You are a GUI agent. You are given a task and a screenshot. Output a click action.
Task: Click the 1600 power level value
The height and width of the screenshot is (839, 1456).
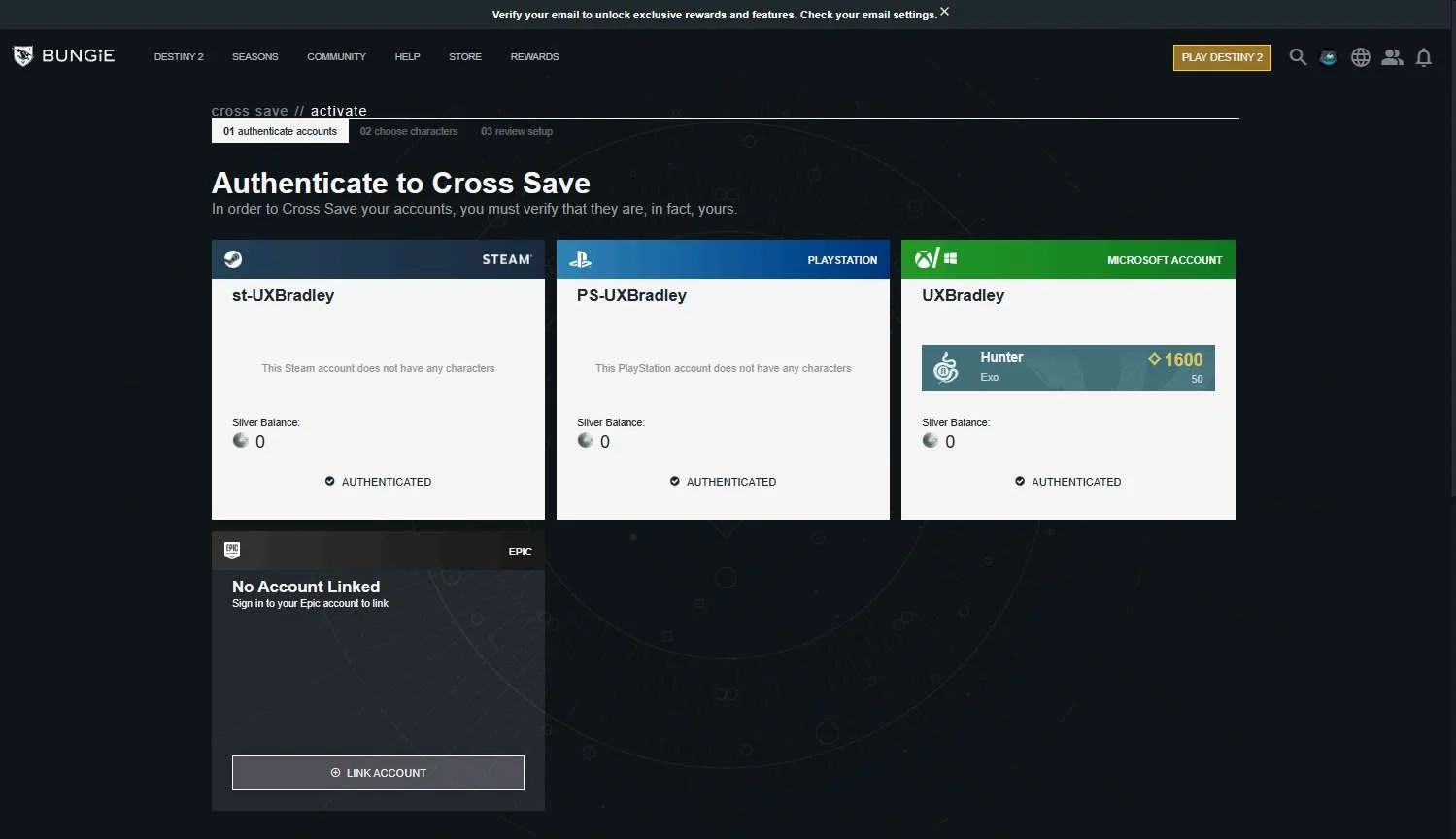(x=1184, y=359)
